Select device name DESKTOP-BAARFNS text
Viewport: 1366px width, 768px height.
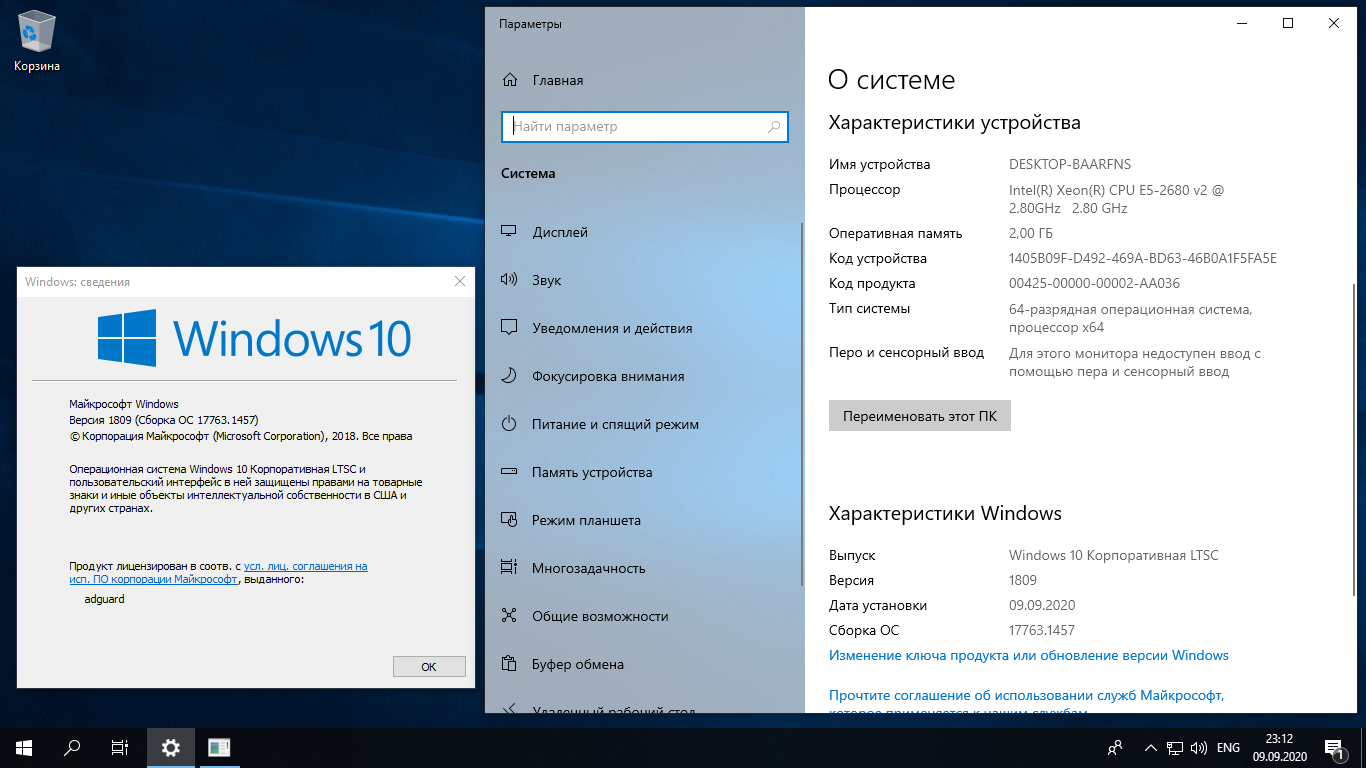click(x=1070, y=164)
